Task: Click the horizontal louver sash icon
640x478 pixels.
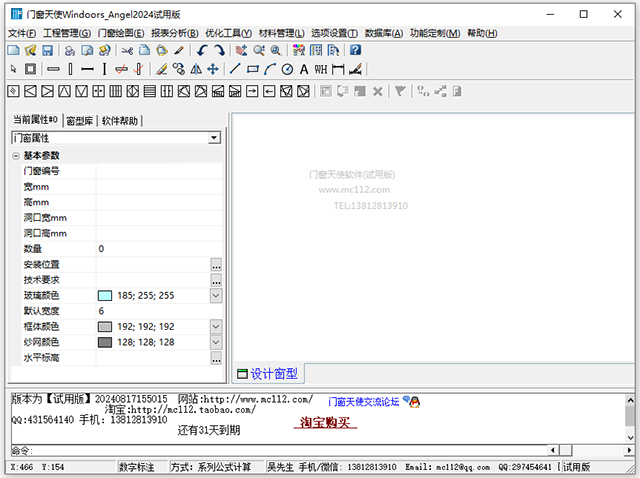Action: [x=150, y=91]
